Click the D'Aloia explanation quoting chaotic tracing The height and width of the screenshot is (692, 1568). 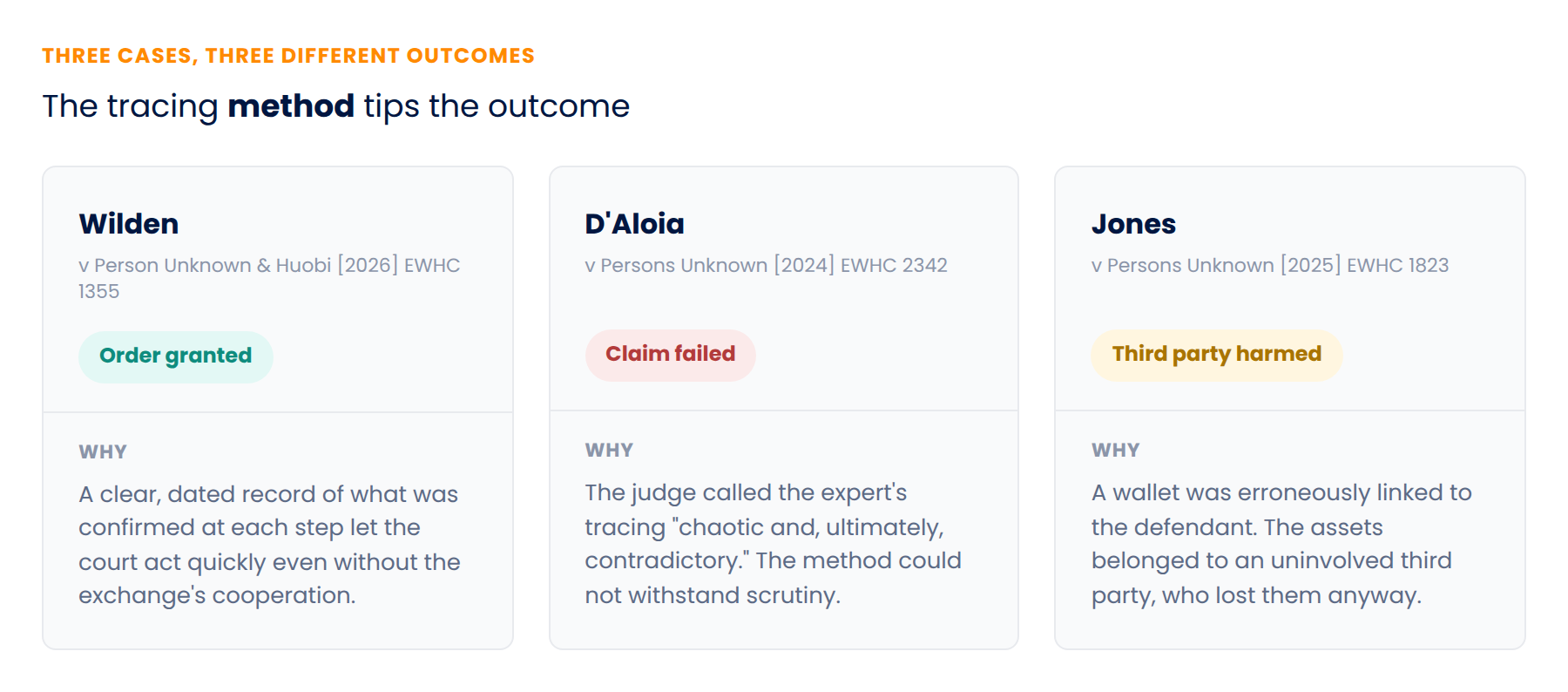coord(773,544)
